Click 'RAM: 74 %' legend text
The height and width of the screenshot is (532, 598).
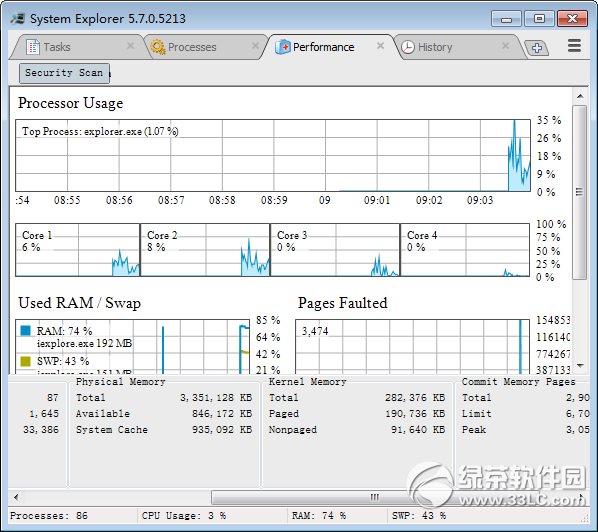click(64, 331)
